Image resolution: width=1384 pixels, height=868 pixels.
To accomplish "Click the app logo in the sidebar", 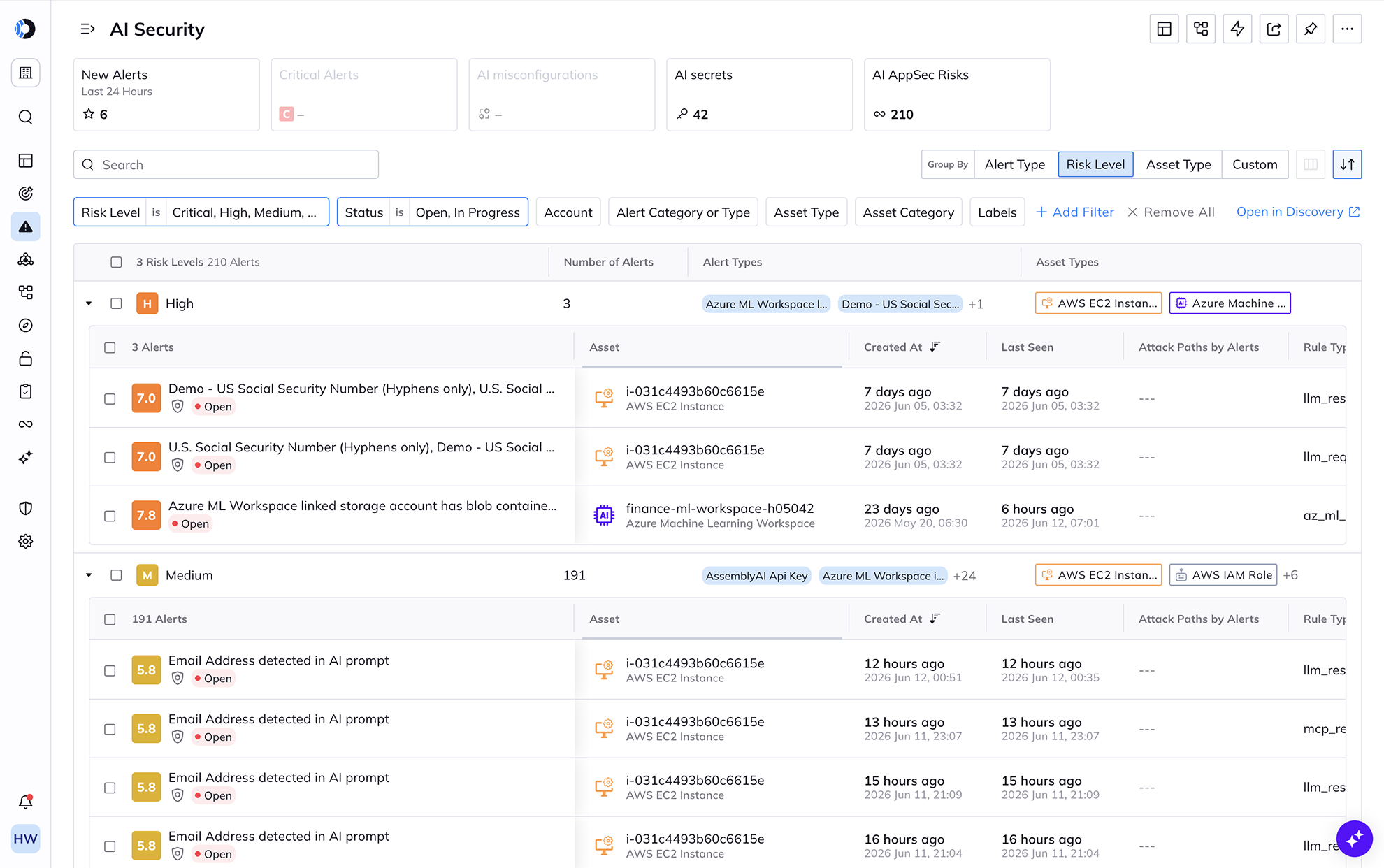I will coord(25,29).
